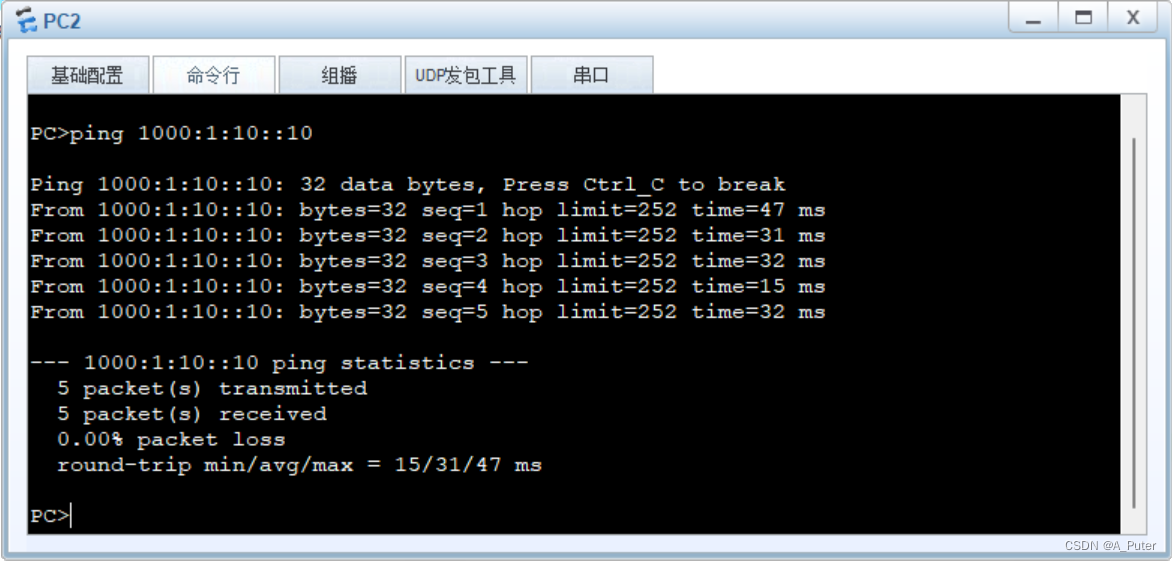Click the '0.00% packet loss' line
Viewport: 1172px width, 561px height.
[171, 439]
